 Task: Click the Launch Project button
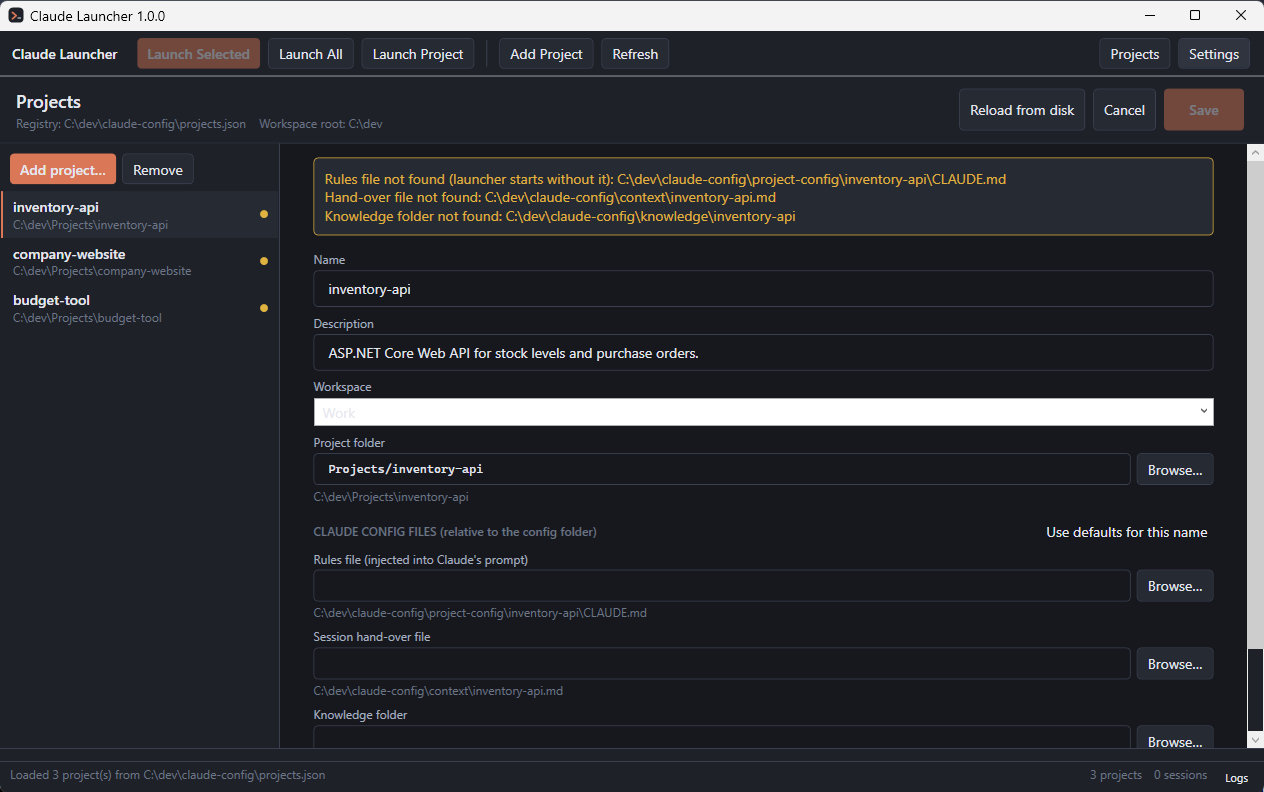click(x=418, y=54)
